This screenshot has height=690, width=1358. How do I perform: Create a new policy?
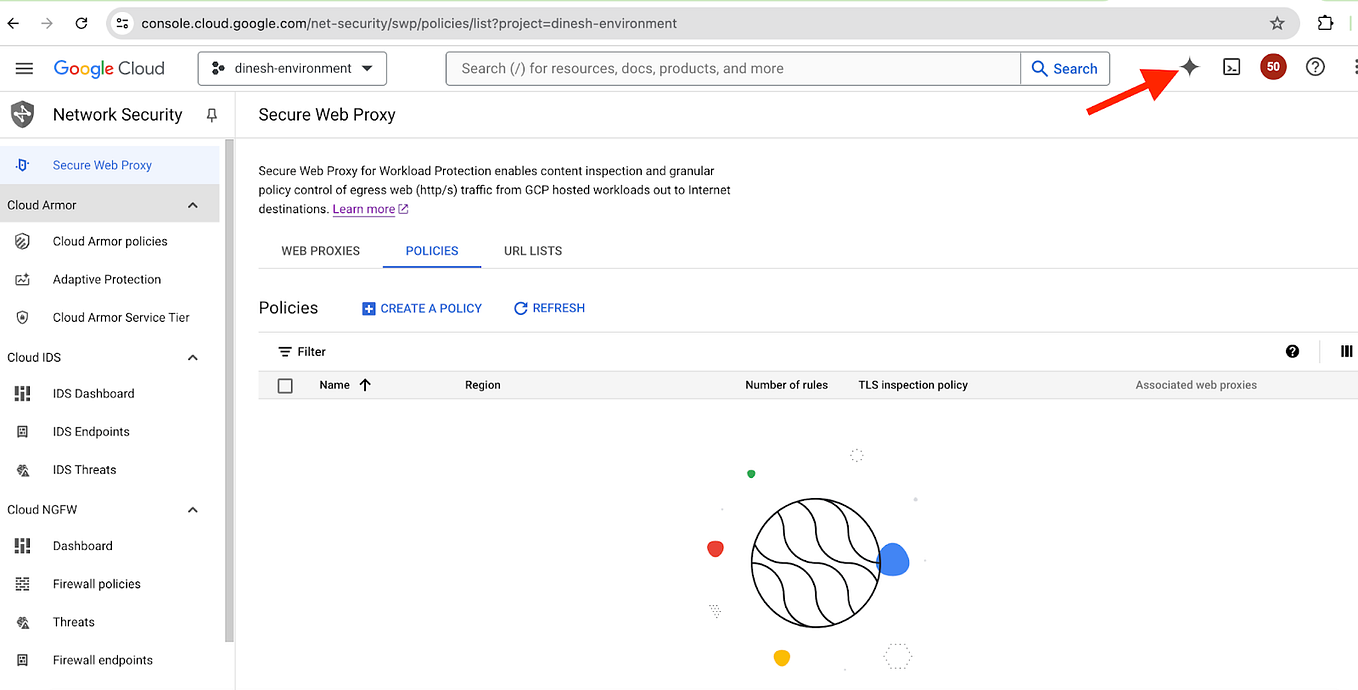point(421,307)
